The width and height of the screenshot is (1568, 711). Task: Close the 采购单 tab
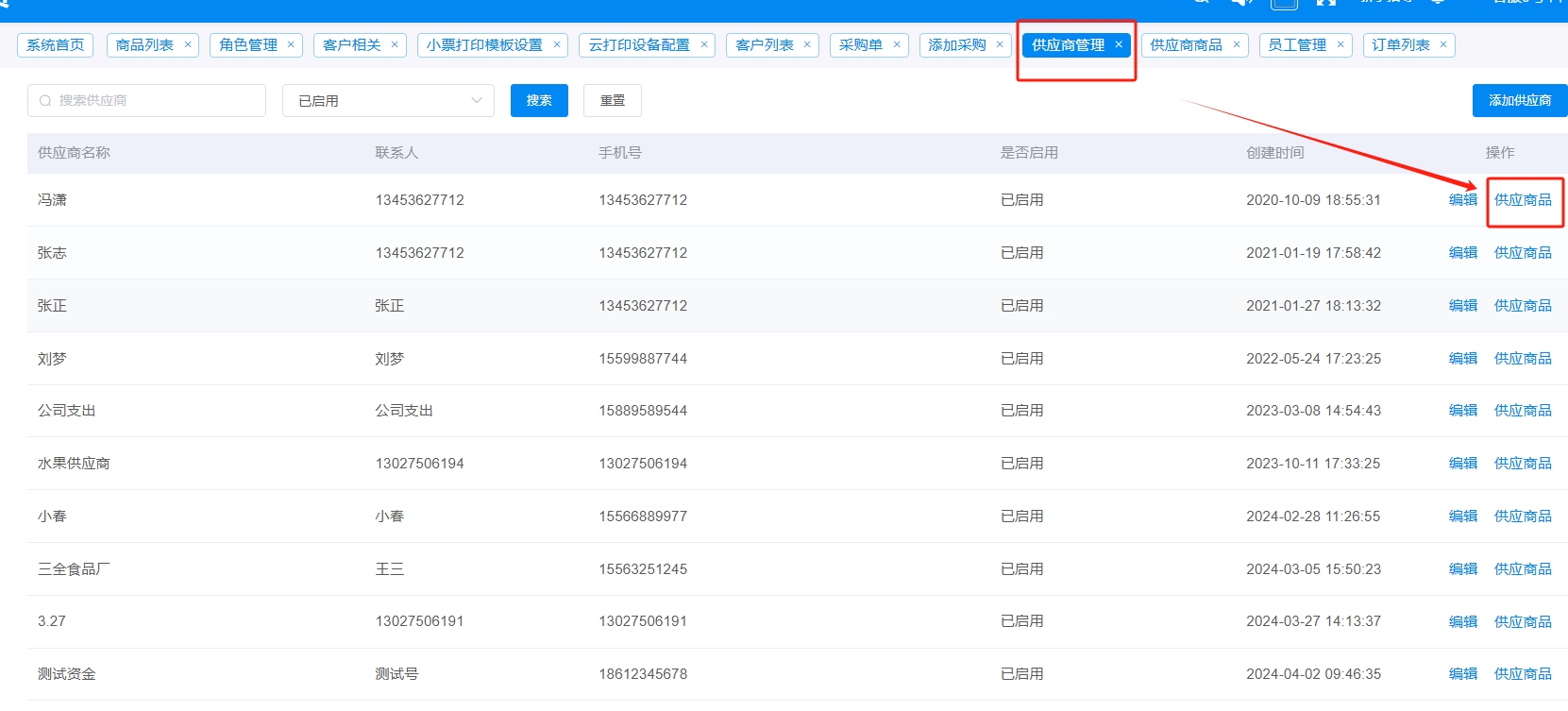tap(897, 44)
